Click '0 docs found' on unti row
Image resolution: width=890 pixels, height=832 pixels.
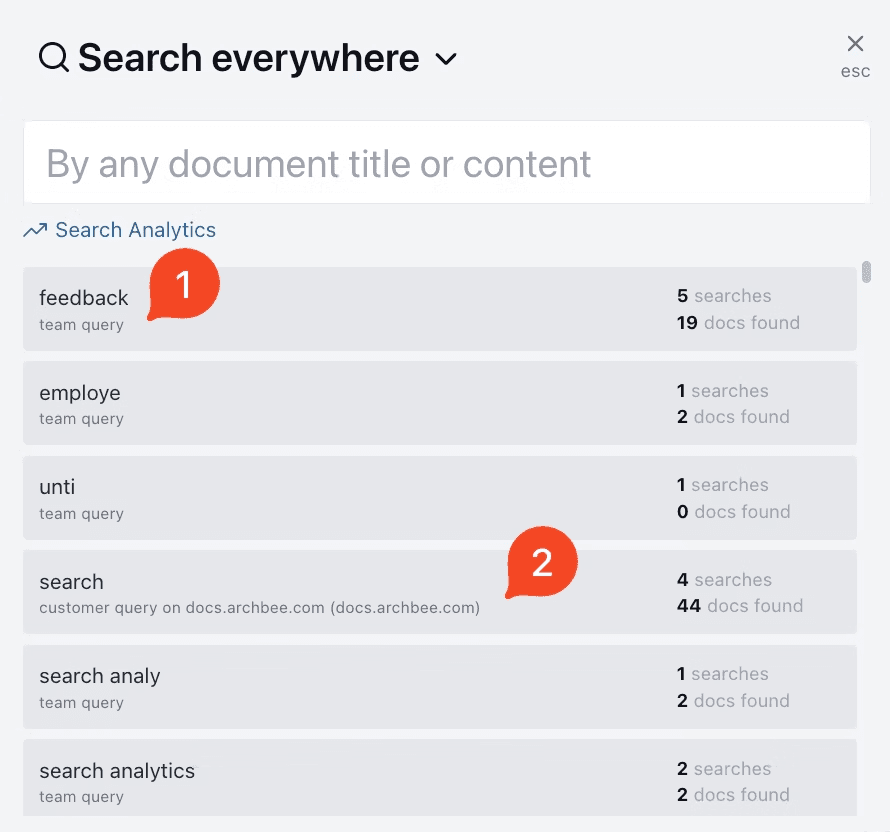tap(733, 512)
